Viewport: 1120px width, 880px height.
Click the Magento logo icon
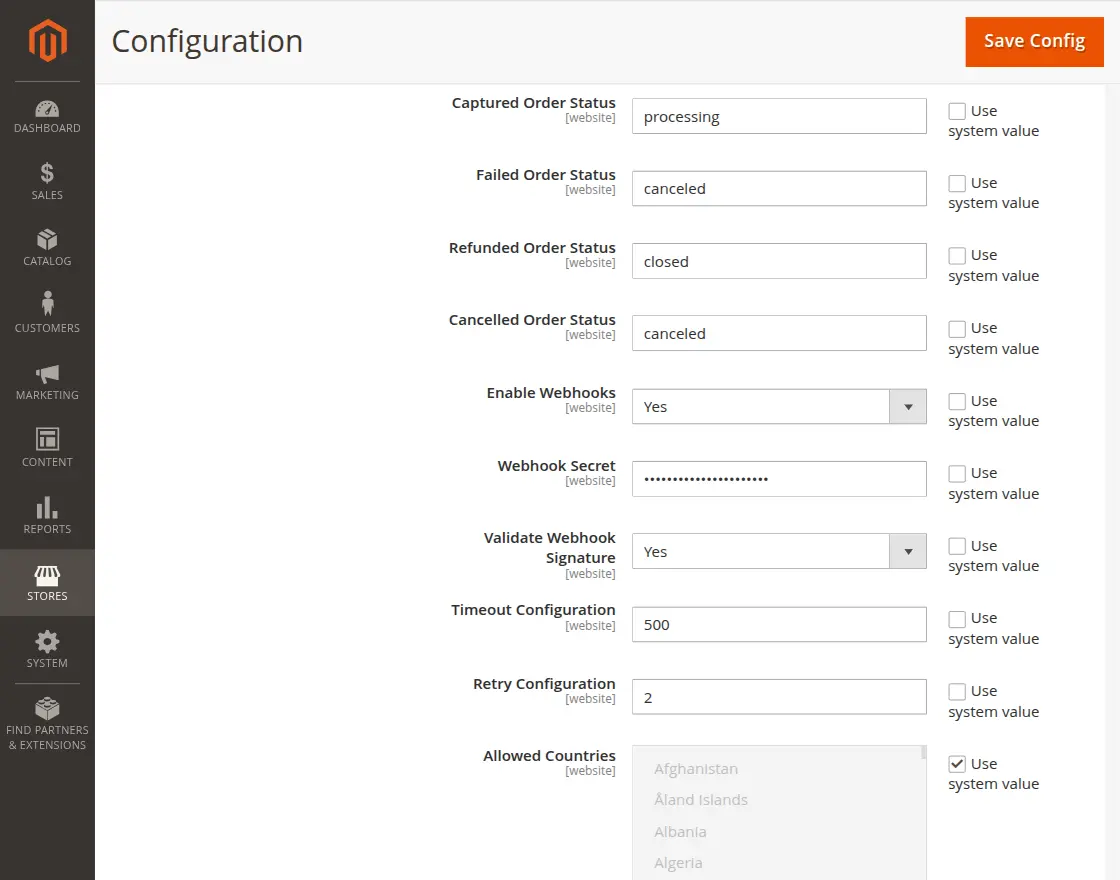47,41
